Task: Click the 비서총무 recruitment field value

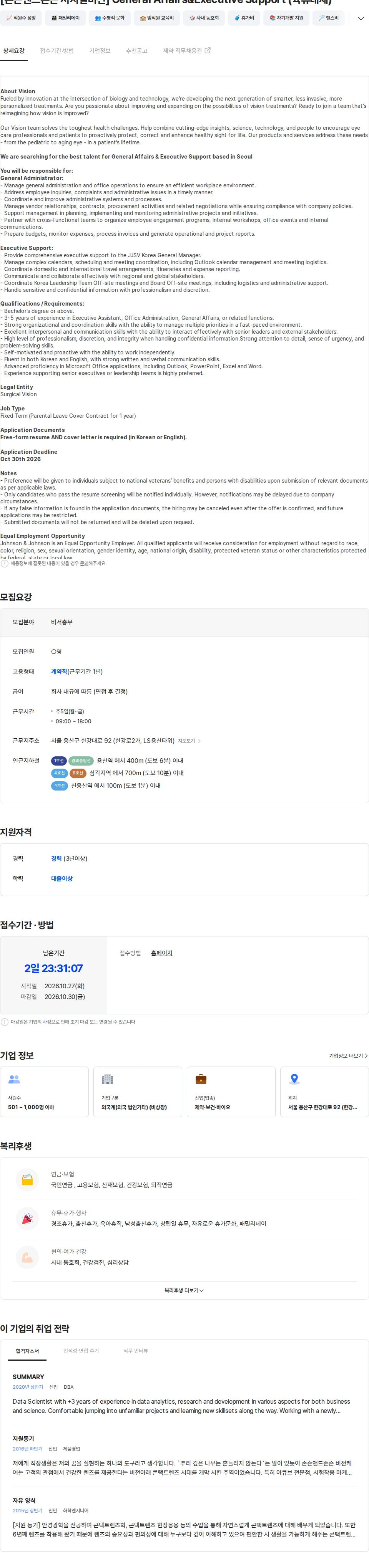Action: (x=61, y=622)
